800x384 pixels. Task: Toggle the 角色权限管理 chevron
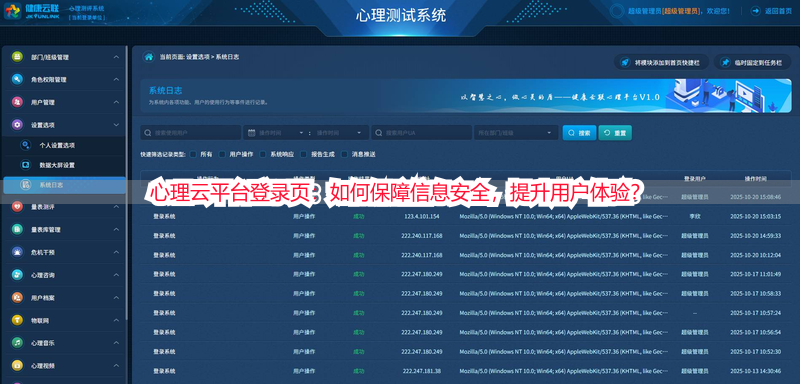tap(116, 80)
